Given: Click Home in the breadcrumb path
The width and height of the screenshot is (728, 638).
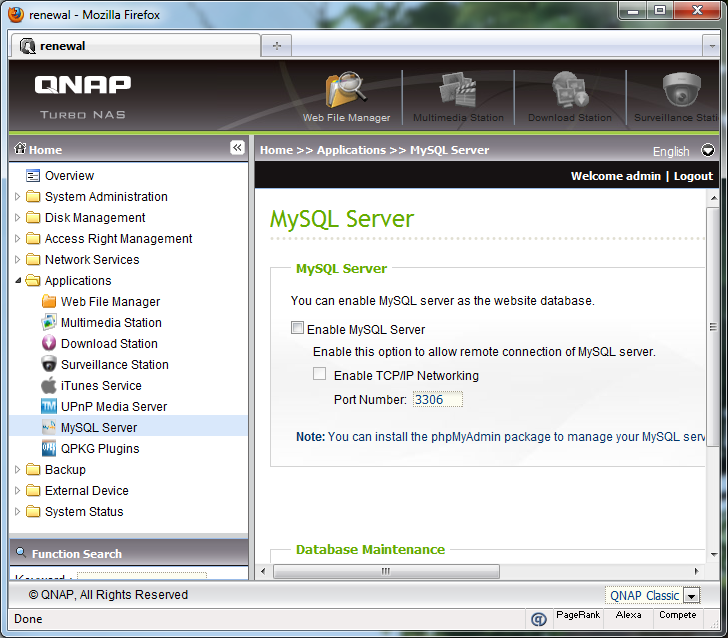Looking at the screenshot, I should (x=276, y=150).
